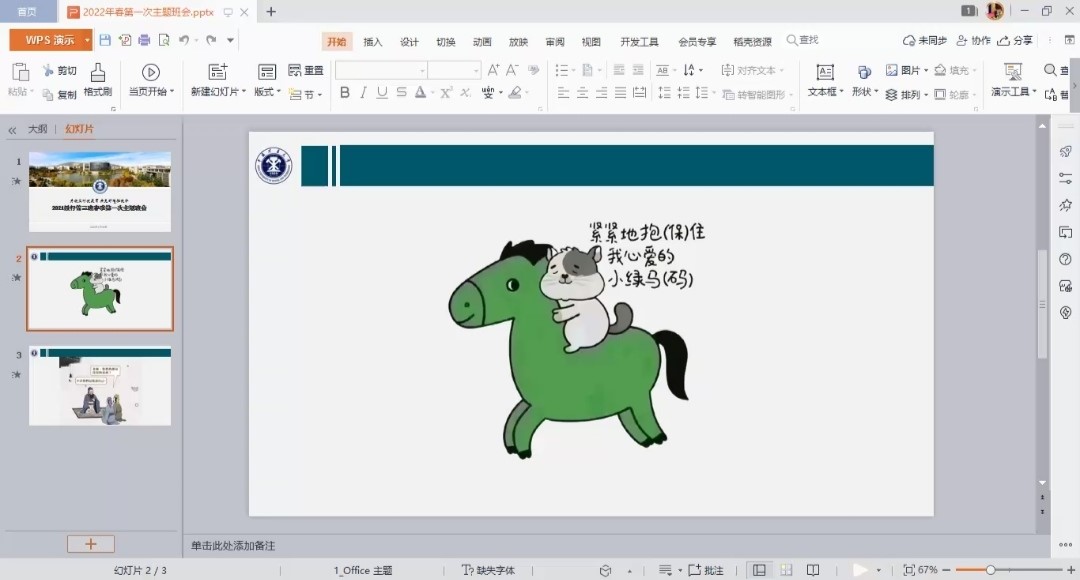Undo the last action
Screen dimensions: 1080x580
[184, 40]
